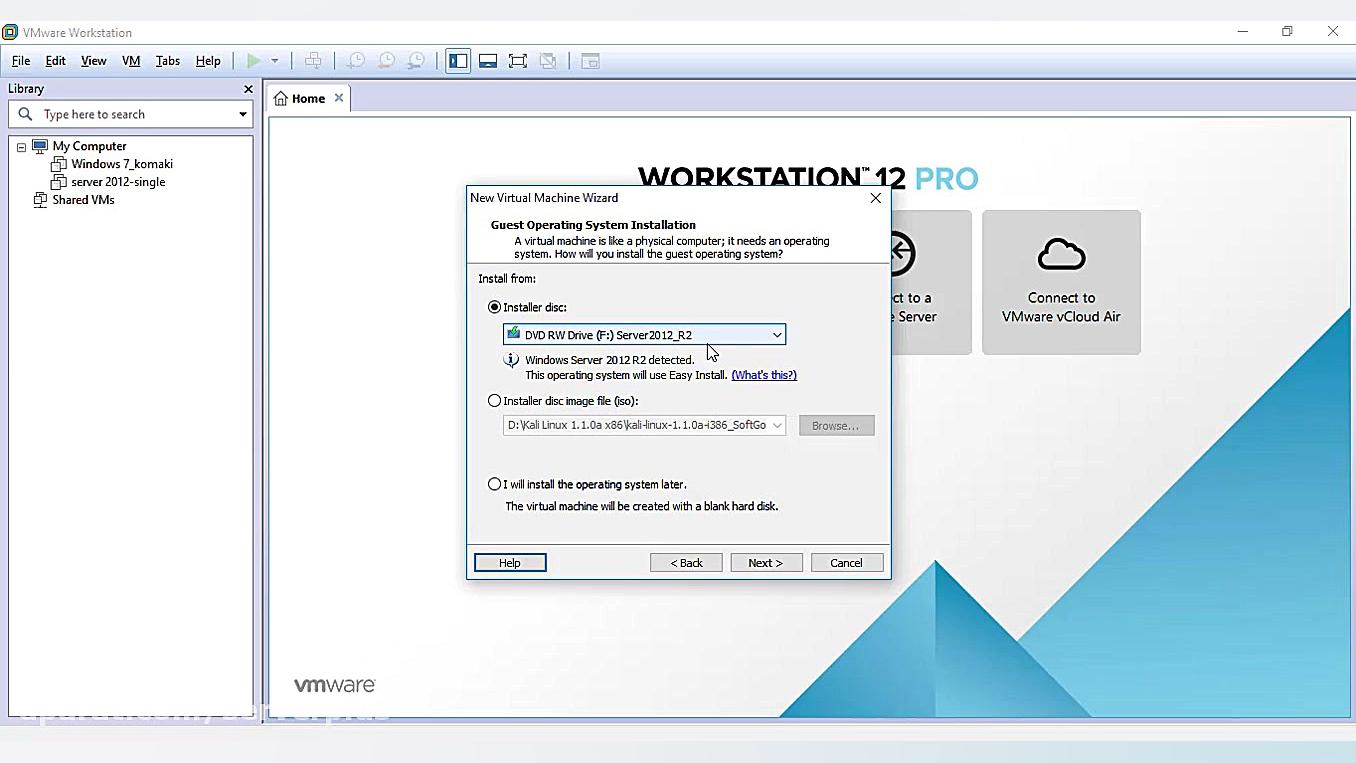Click the Browse... button
Viewport: 1356px width, 763px height.
coord(836,425)
